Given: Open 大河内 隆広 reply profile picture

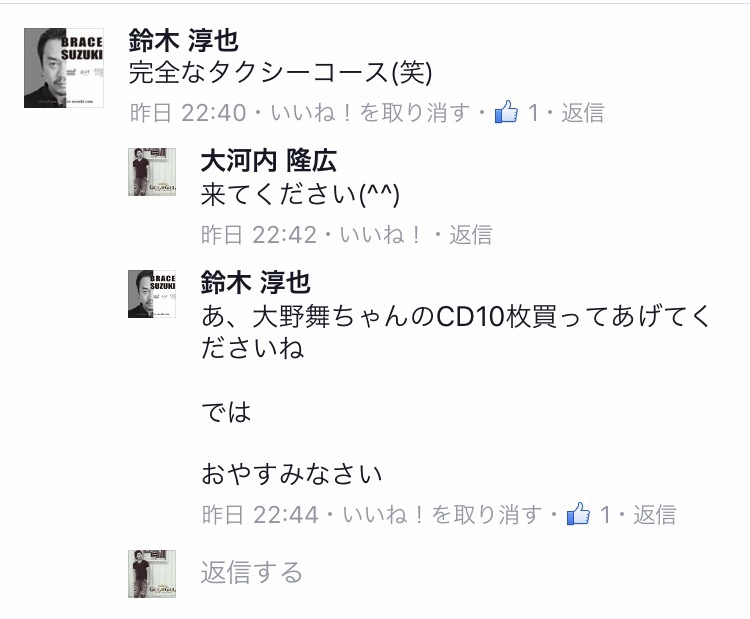Looking at the screenshot, I should (152, 172).
